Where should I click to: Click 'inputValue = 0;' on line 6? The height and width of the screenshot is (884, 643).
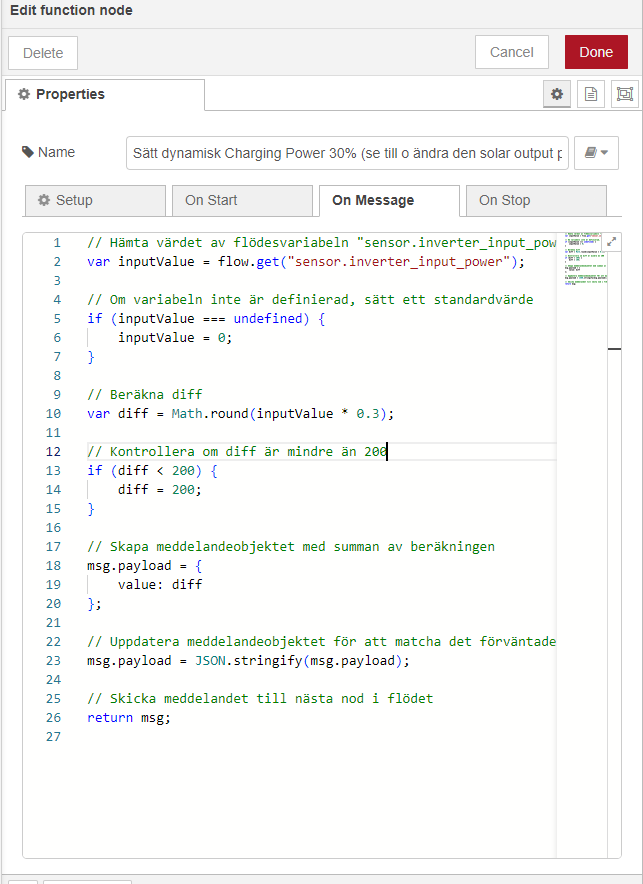pyautogui.click(x=175, y=338)
